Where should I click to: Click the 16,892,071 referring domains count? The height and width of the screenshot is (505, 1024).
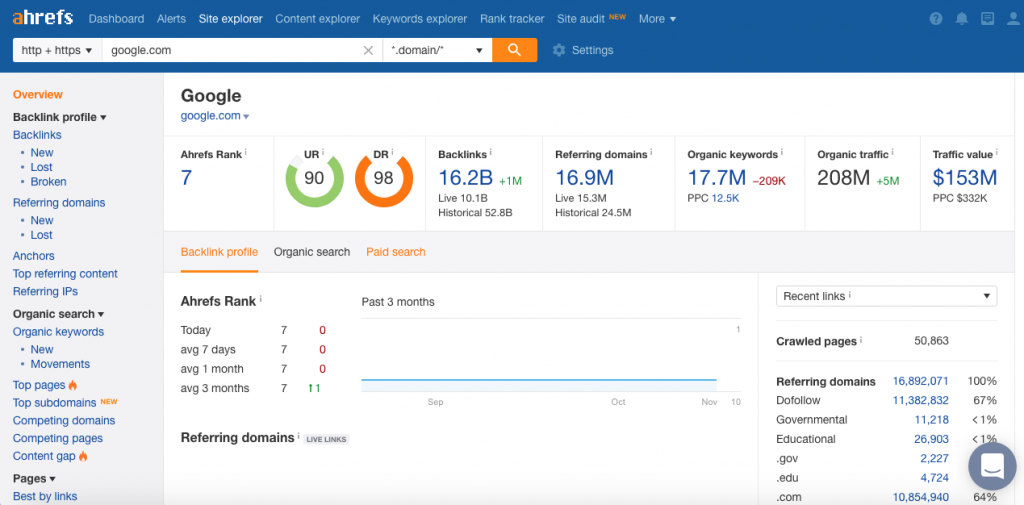tap(921, 382)
